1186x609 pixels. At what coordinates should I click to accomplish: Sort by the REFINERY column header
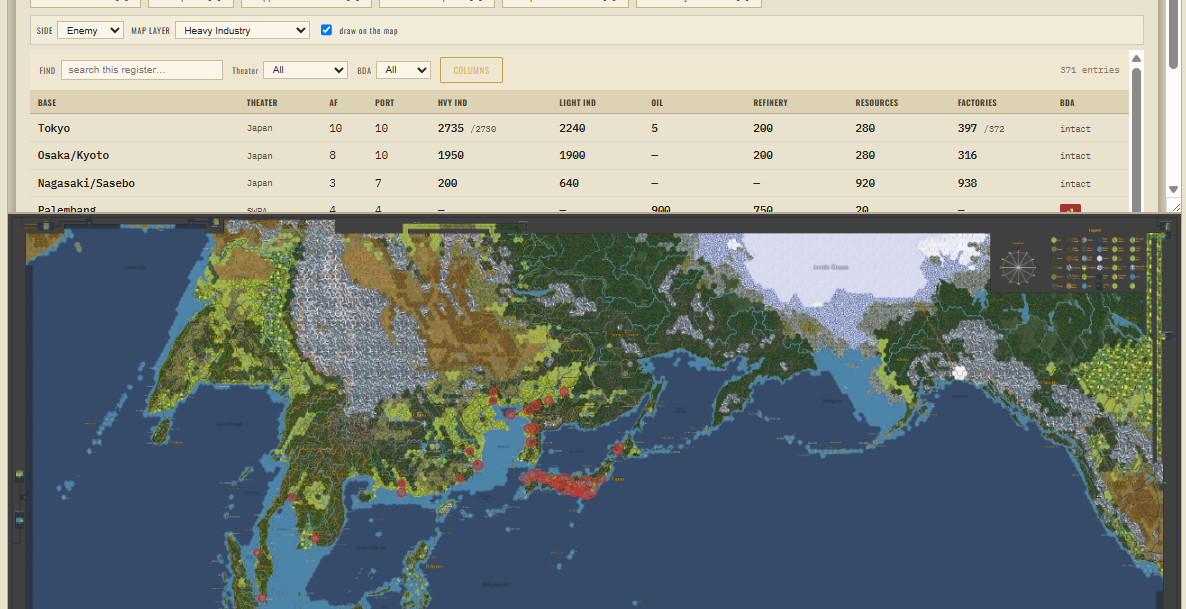click(x=770, y=103)
